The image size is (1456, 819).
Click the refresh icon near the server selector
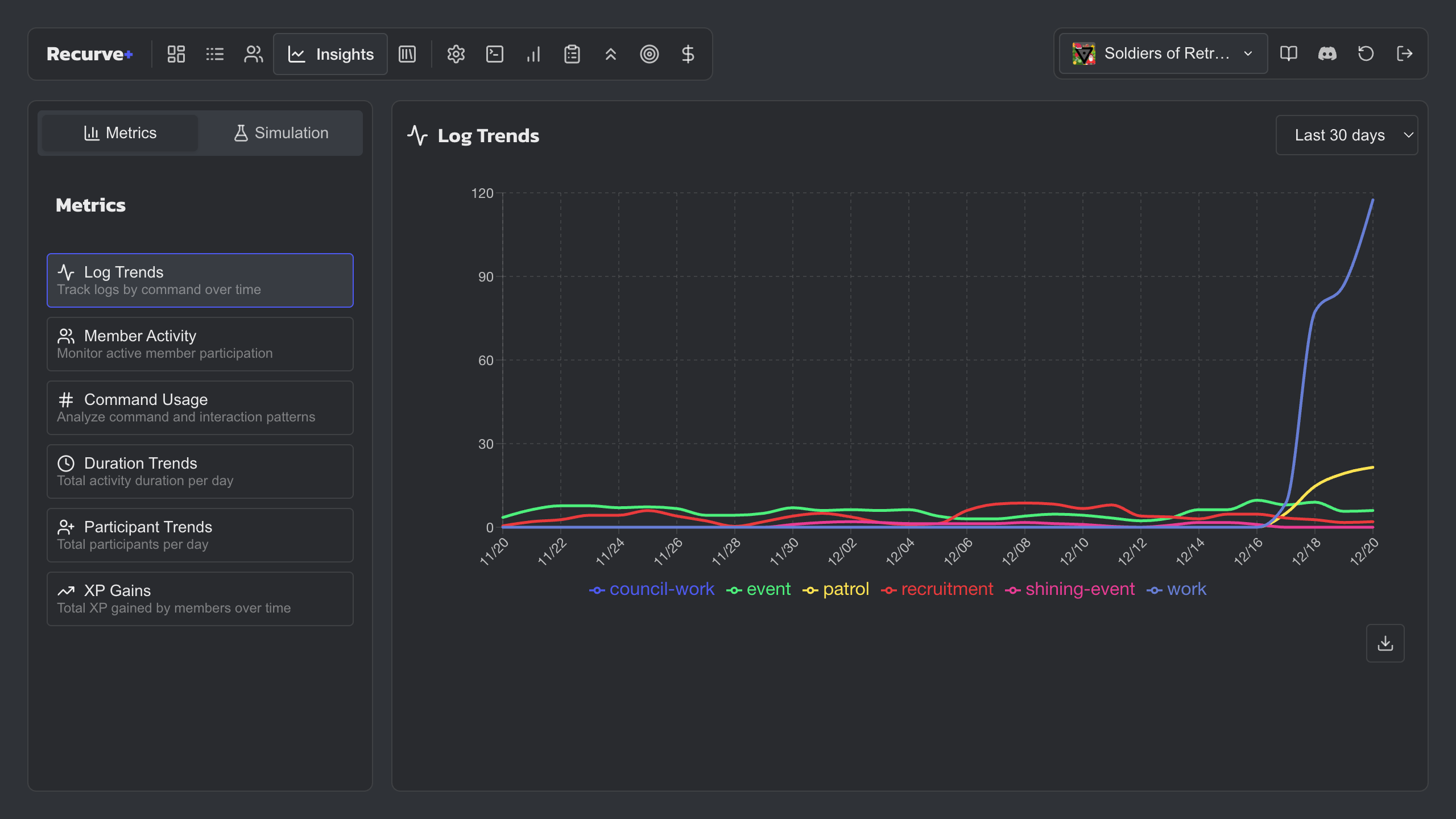click(x=1366, y=53)
